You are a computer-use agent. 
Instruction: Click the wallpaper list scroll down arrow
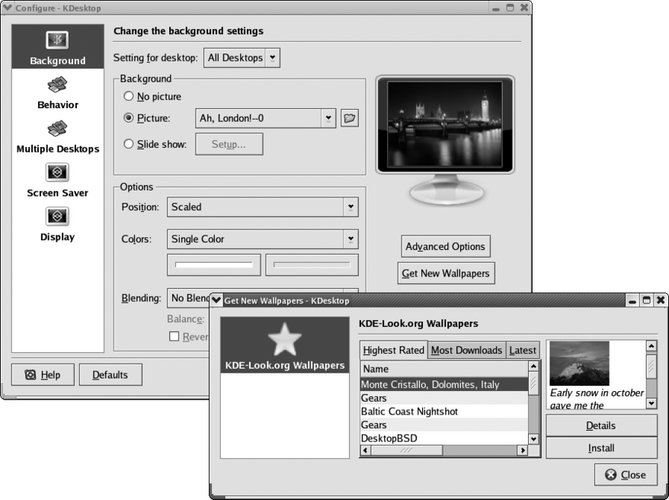click(x=534, y=439)
